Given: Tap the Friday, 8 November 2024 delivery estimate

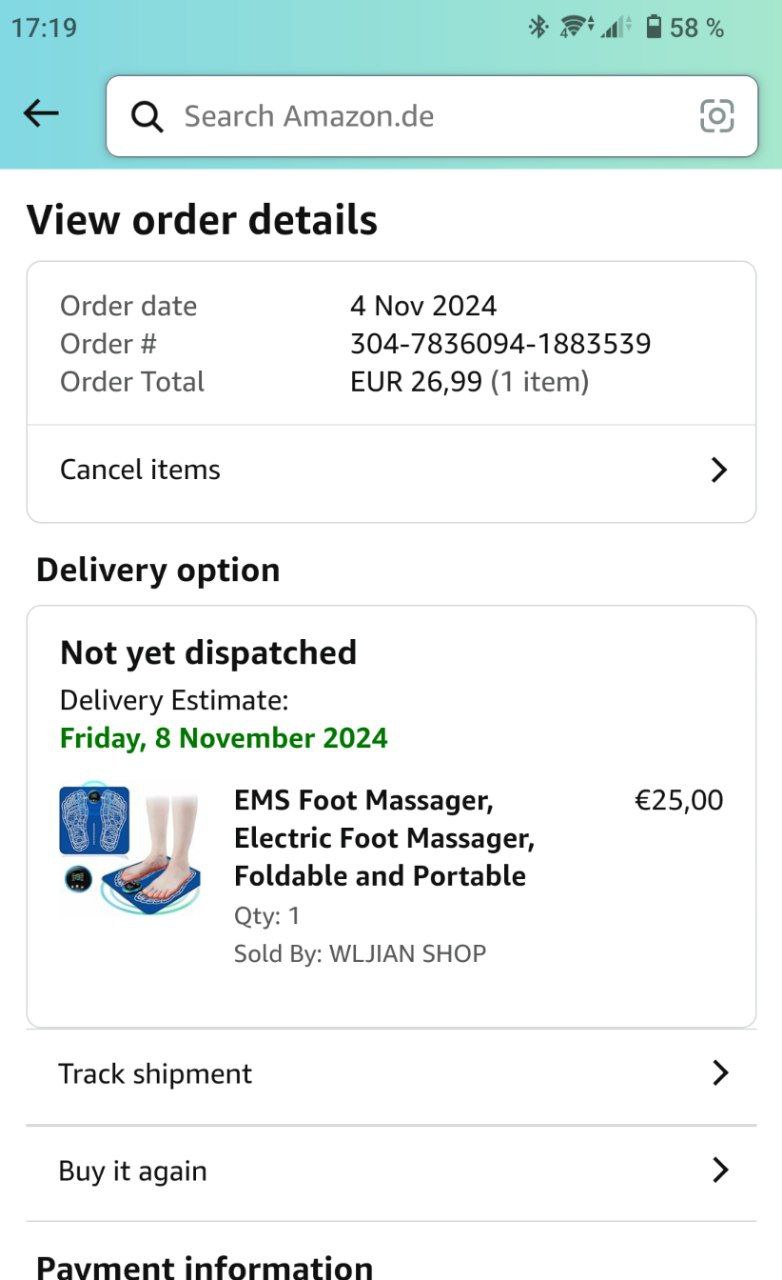Looking at the screenshot, I should pyautogui.click(x=224, y=738).
